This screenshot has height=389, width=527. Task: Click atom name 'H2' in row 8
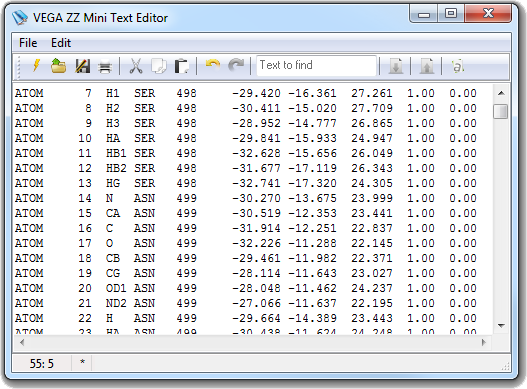point(113,108)
